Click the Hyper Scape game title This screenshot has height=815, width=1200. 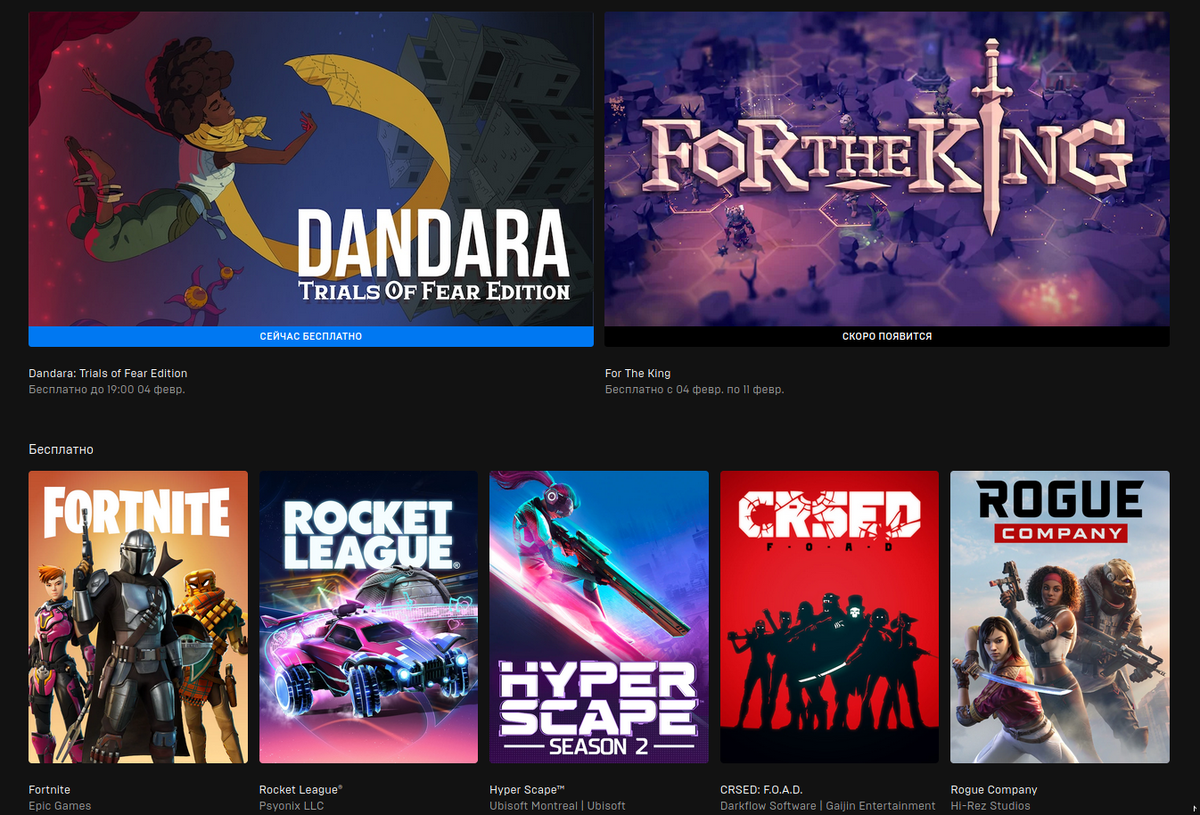click(528, 790)
